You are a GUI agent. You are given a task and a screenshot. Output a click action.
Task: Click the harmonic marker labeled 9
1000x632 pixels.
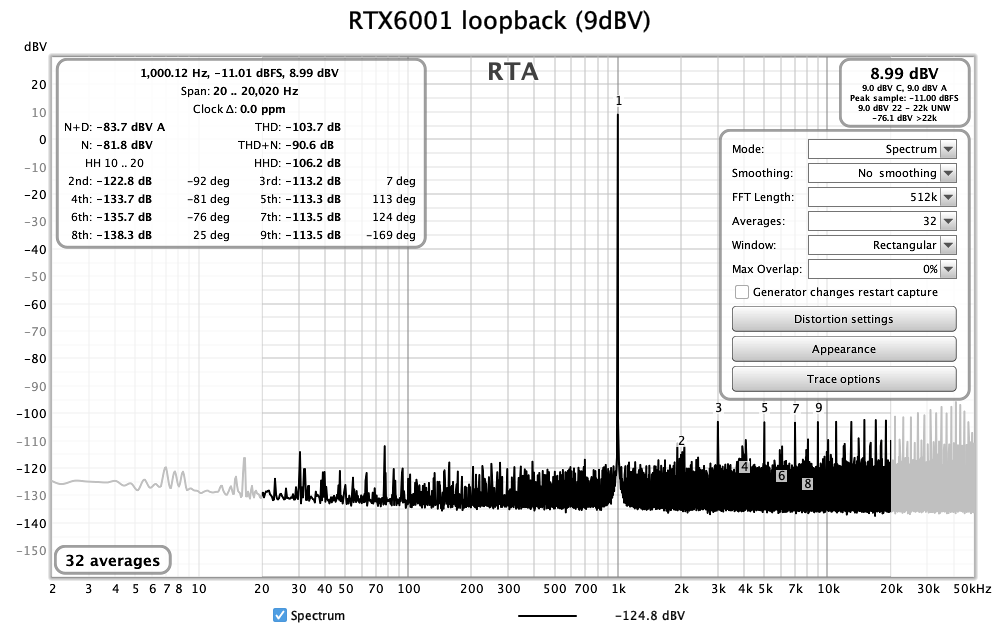point(819,408)
